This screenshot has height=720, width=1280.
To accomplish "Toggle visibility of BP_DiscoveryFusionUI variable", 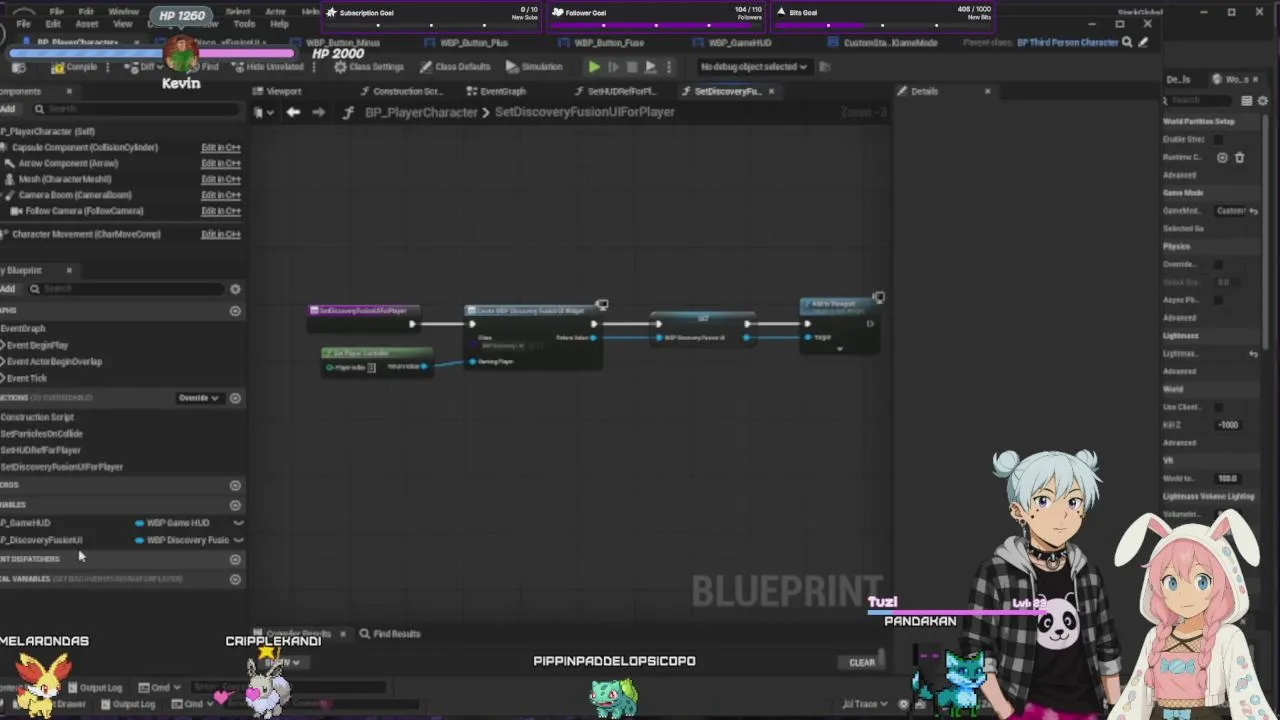I will tap(238, 540).
